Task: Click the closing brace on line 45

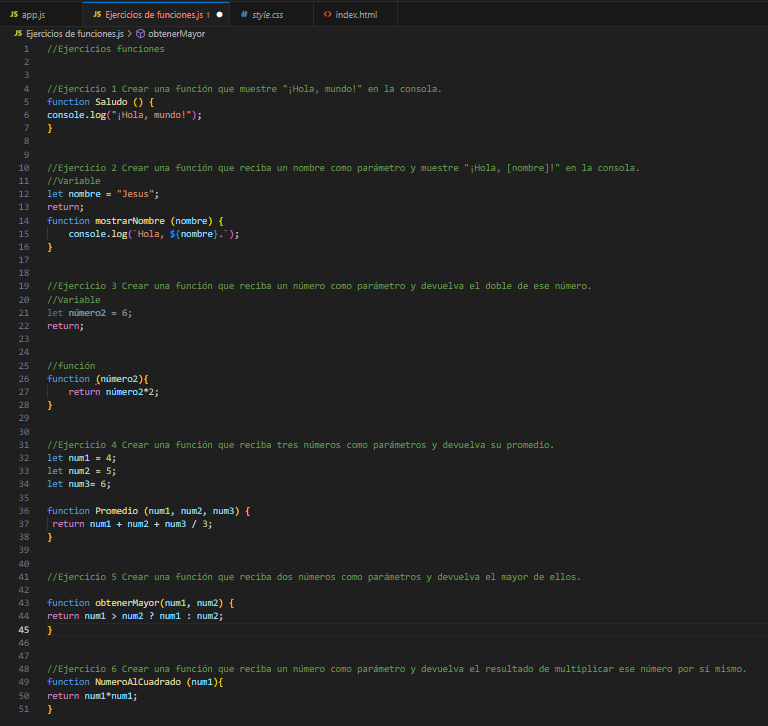Action: (x=49, y=630)
